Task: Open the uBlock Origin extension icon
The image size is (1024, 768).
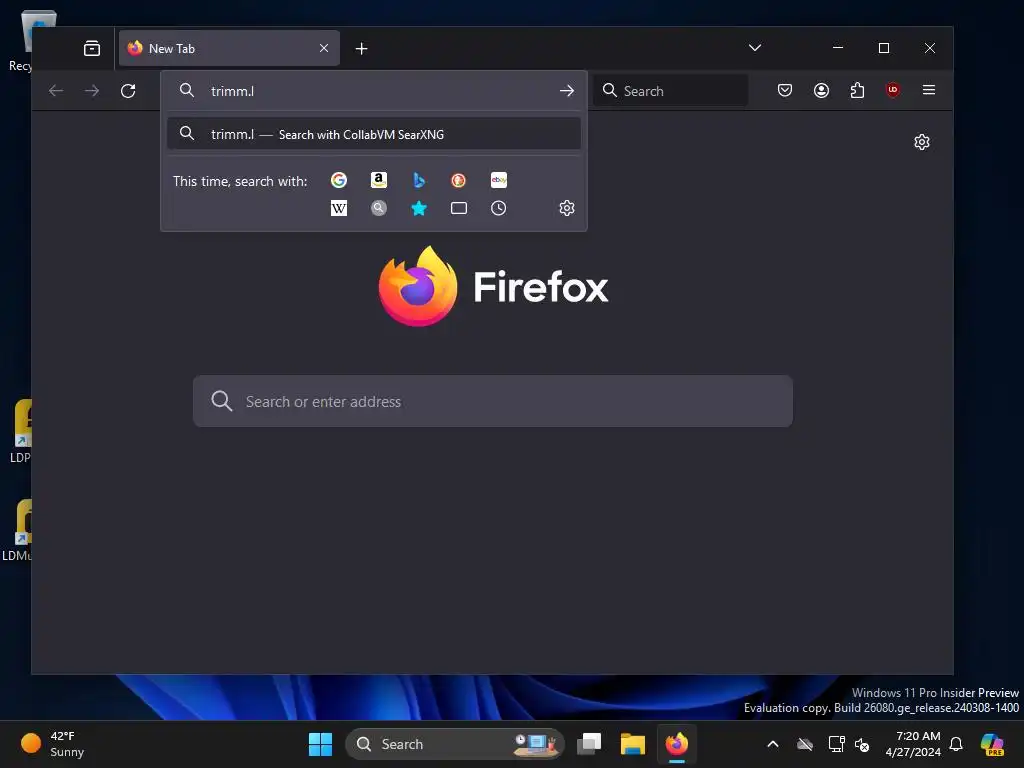Action: click(893, 90)
